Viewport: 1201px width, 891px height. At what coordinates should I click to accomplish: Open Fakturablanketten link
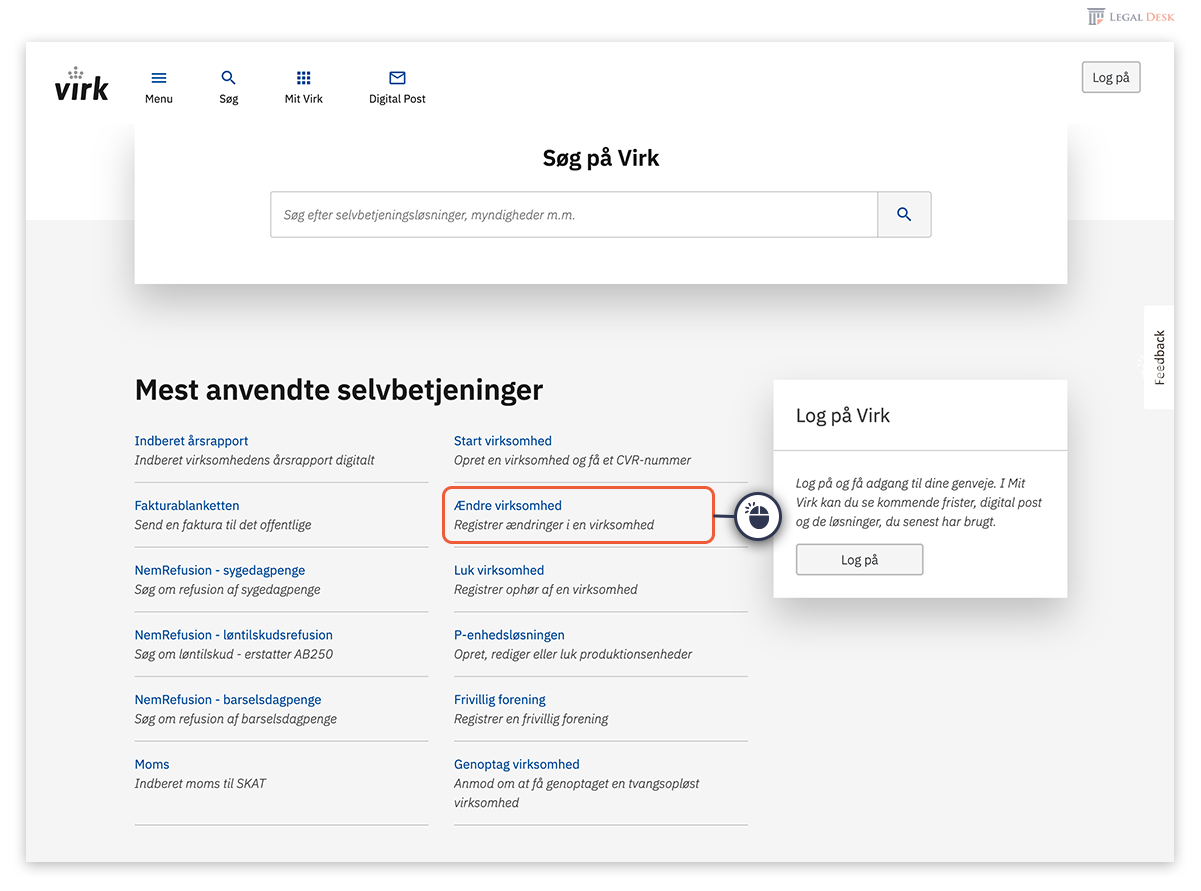click(187, 506)
